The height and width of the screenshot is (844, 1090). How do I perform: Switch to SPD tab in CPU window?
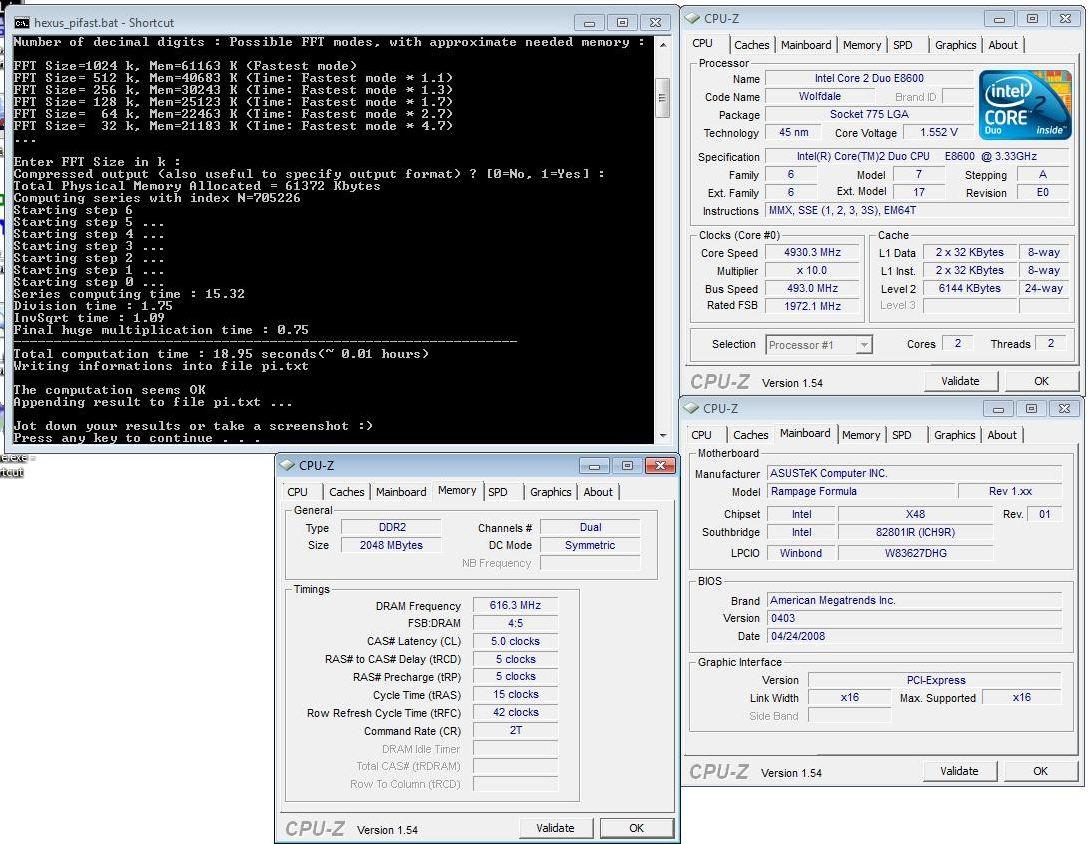coord(903,45)
